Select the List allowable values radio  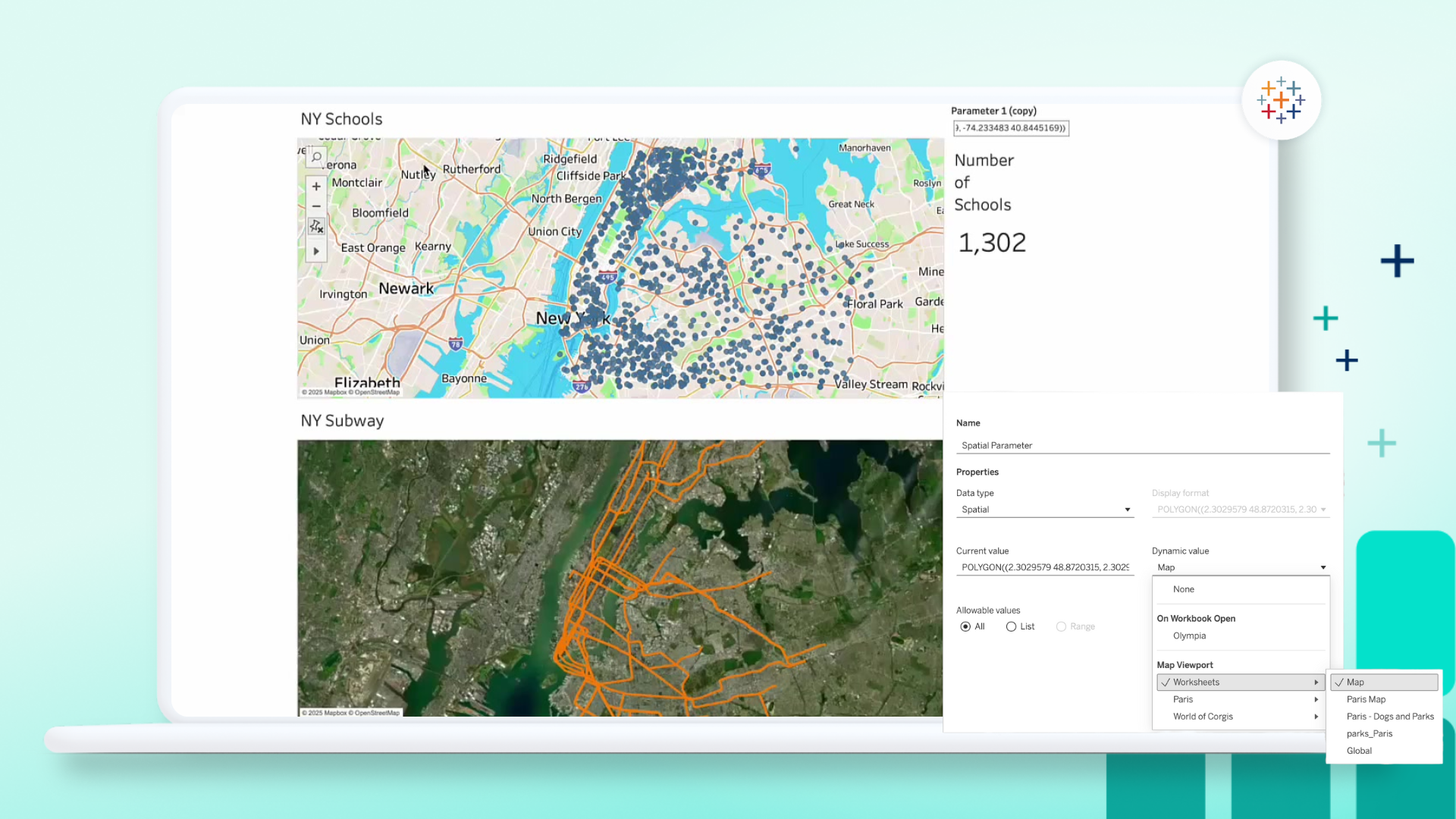click(1011, 626)
